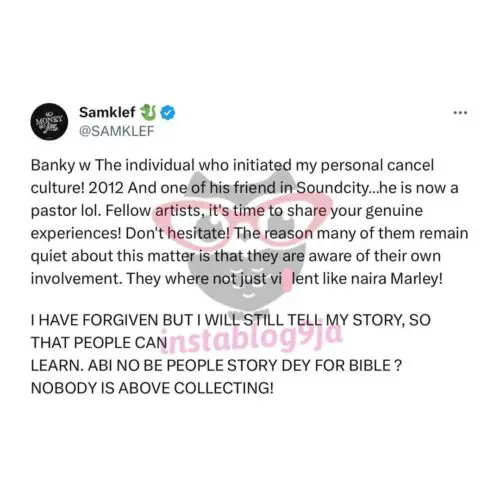Click the phrase "personal cancel" in first line

[x=377, y=166]
